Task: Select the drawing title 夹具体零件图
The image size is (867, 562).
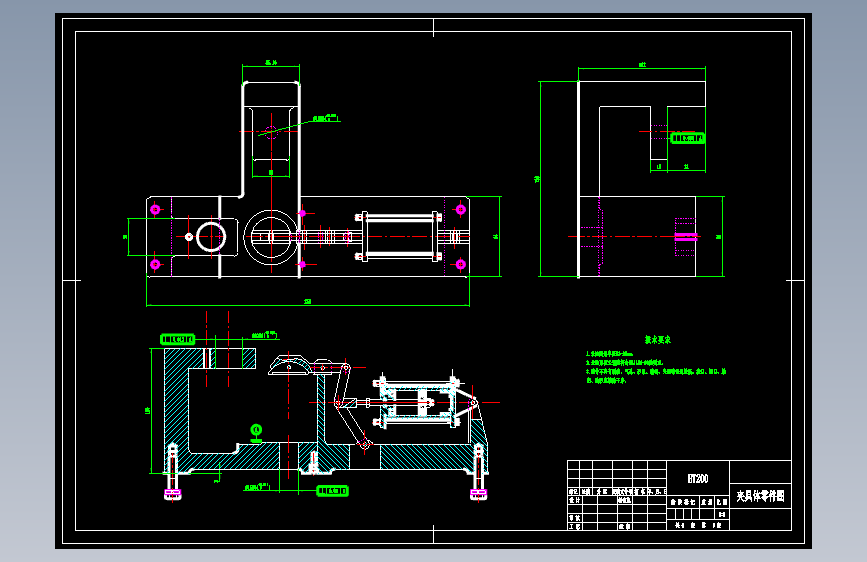Action: [x=760, y=496]
